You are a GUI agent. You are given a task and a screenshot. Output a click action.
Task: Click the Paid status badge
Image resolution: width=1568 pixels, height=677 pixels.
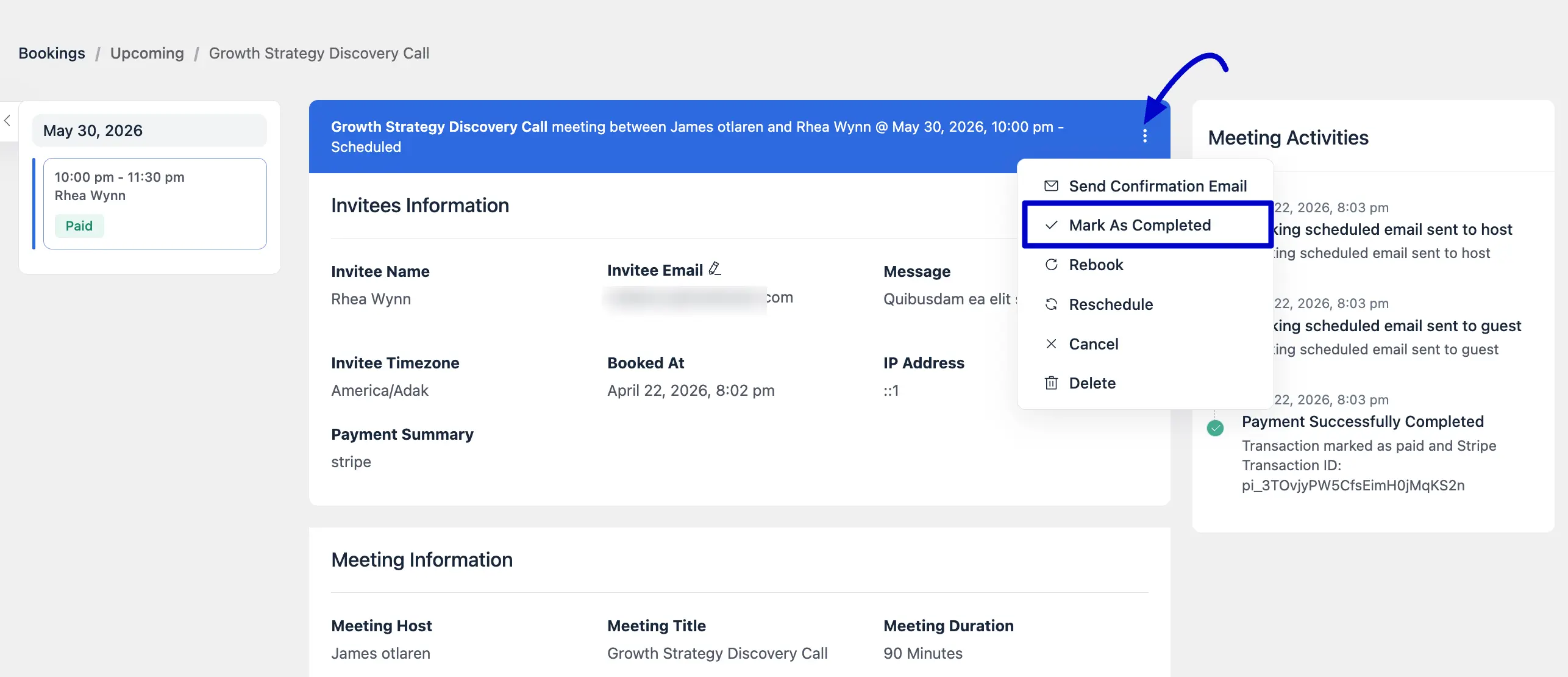(x=79, y=226)
